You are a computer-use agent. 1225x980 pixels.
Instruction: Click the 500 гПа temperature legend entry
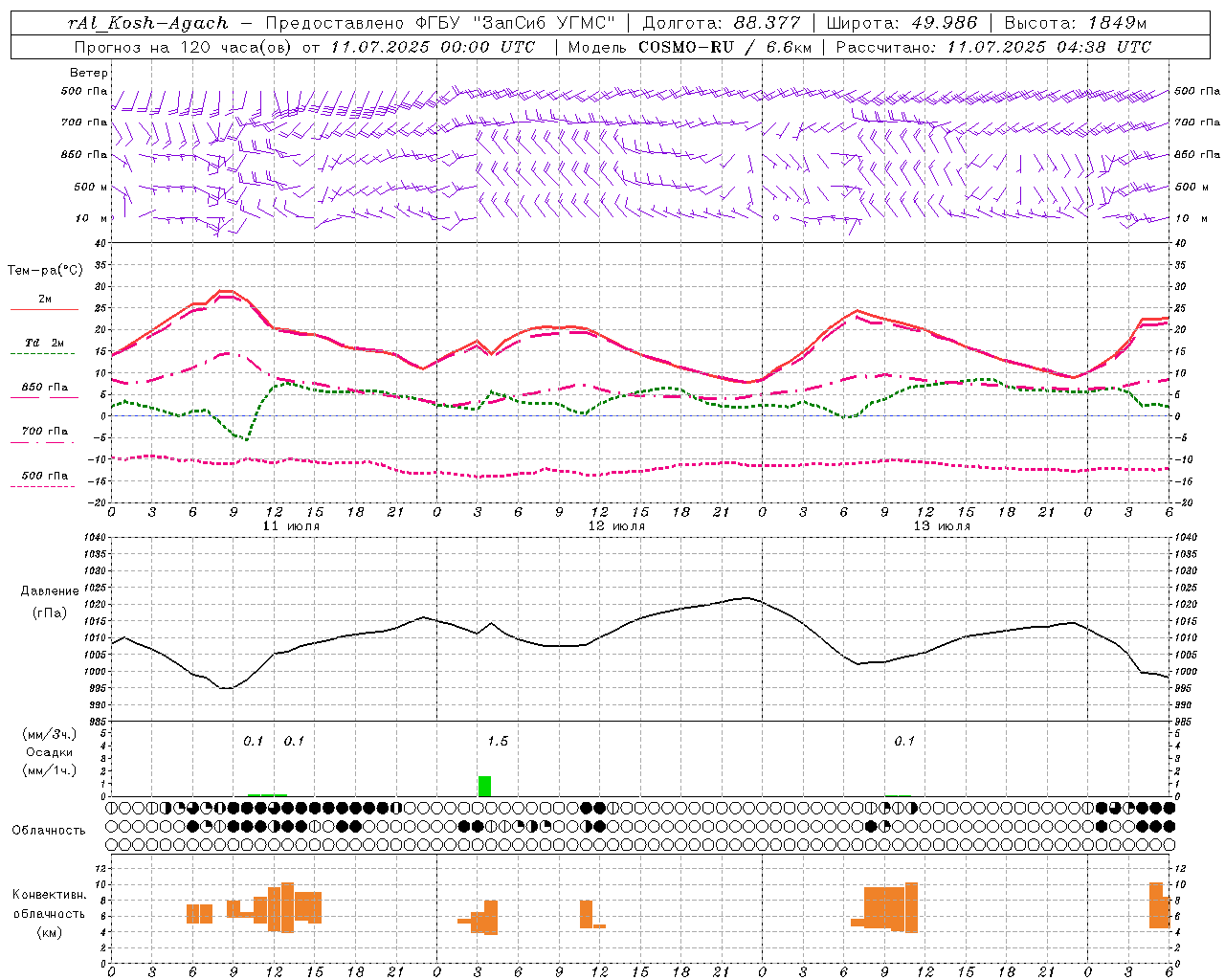45,476
